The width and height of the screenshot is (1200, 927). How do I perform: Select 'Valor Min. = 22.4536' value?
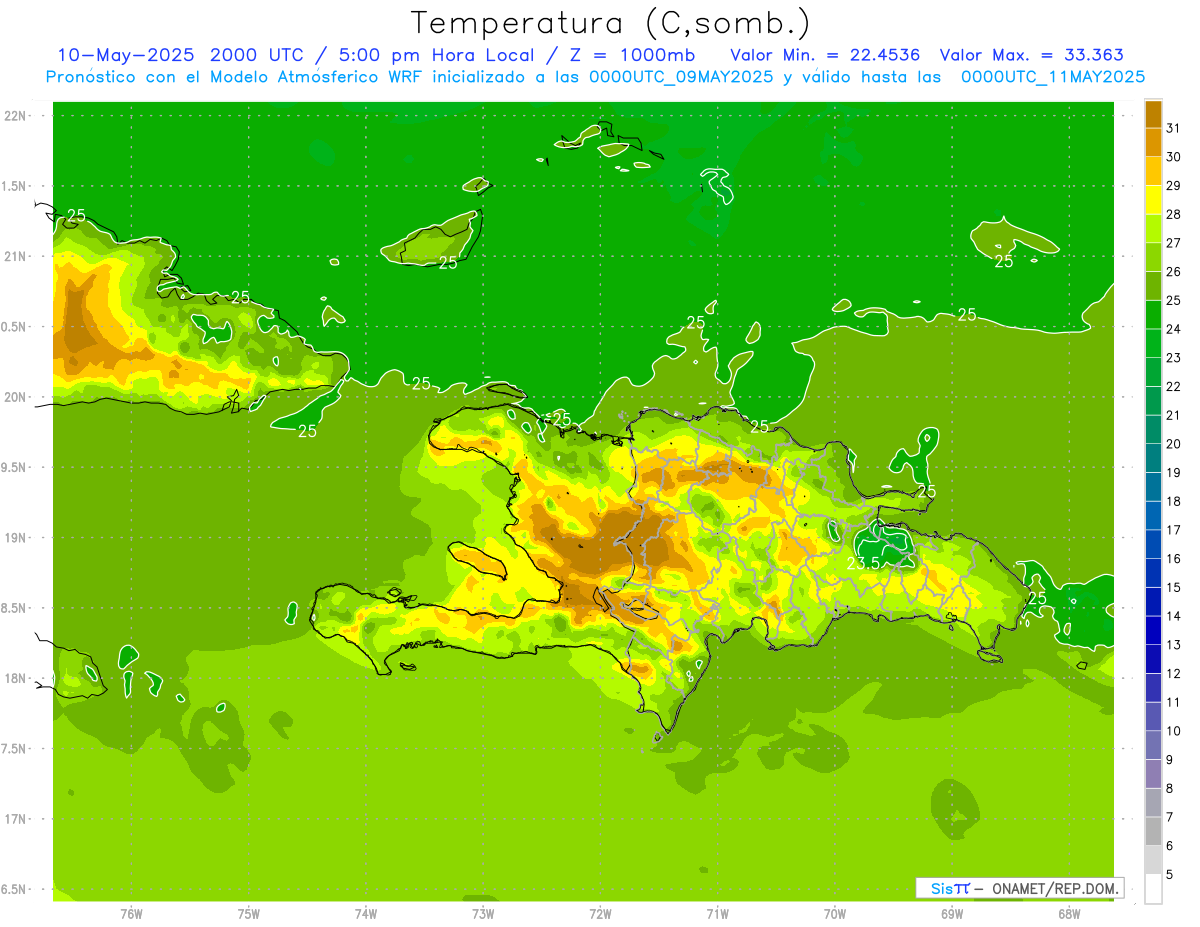pyautogui.click(x=825, y=55)
